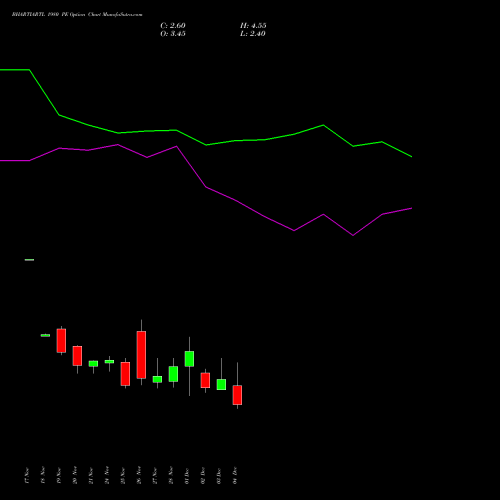The height and width of the screenshot is (500, 500).
Task: Select the flat green candle for 18 Nov
Action: click(x=45, y=335)
